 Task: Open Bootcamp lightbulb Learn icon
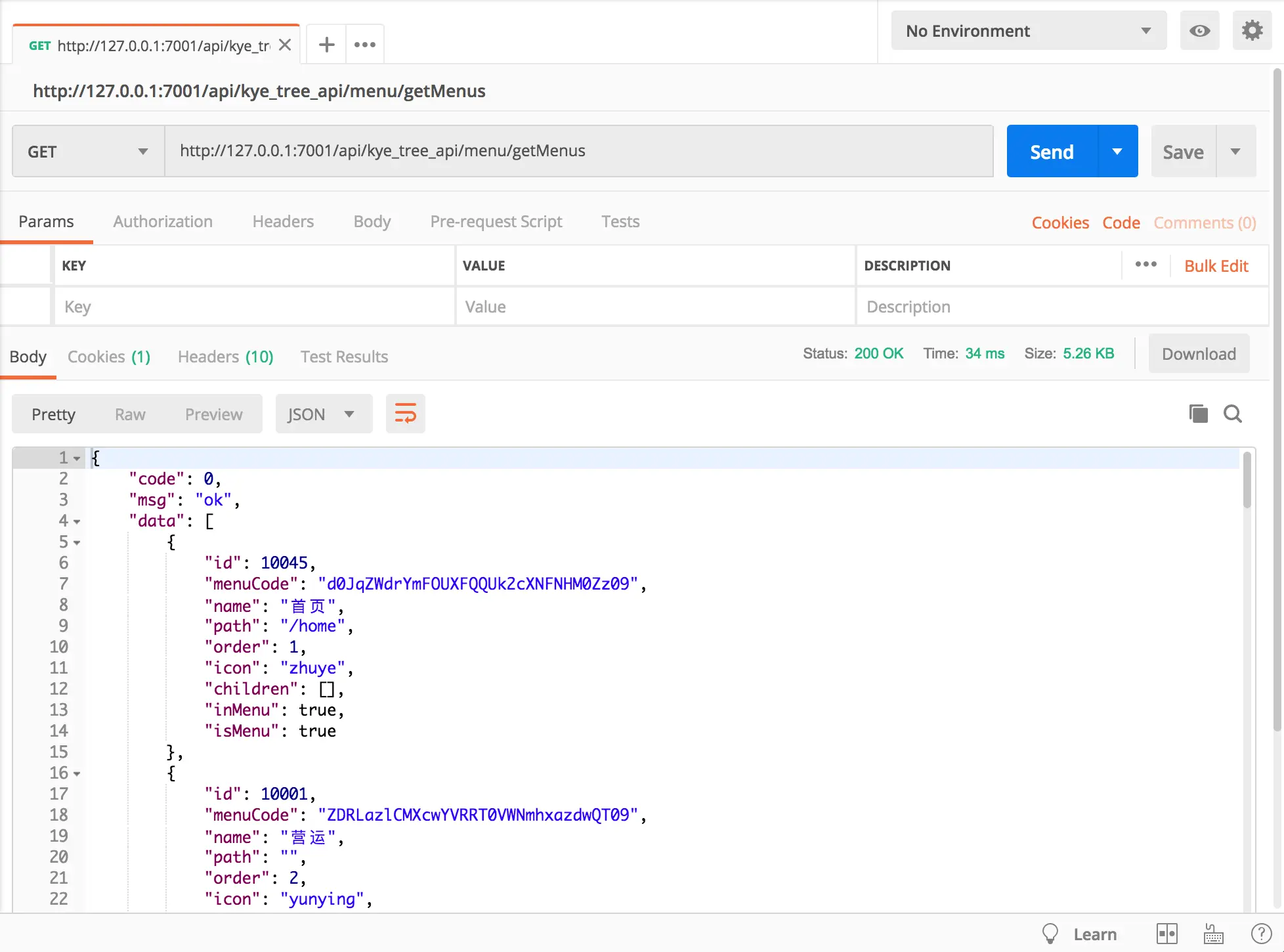click(x=1050, y=934)
